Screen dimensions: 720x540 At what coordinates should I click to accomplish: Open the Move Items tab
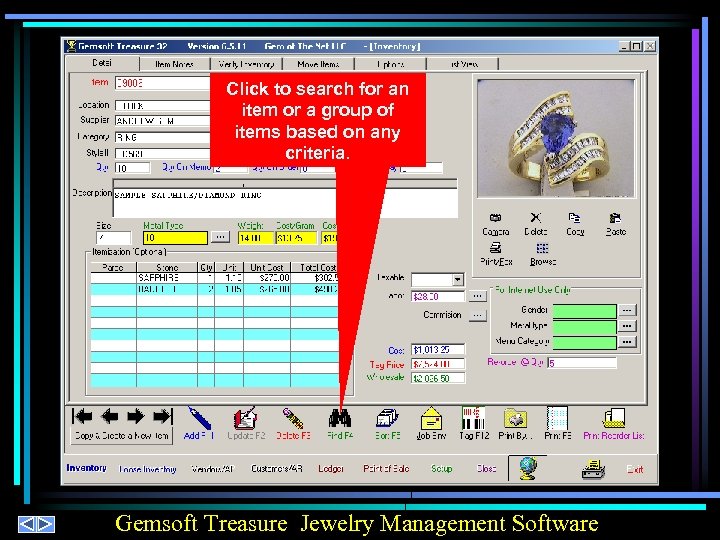[x=318, y=64]
